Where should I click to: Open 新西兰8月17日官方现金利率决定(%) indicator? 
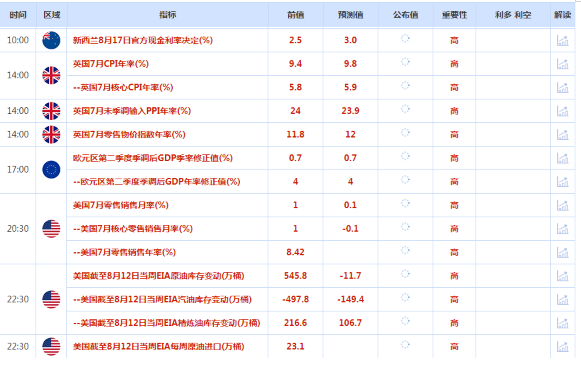coord(143,40)
